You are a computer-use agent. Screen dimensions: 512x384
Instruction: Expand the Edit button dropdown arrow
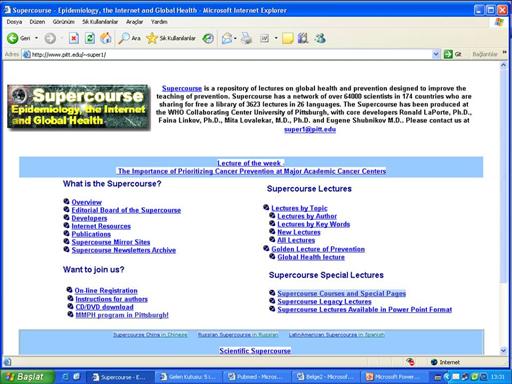coord(276,38)
